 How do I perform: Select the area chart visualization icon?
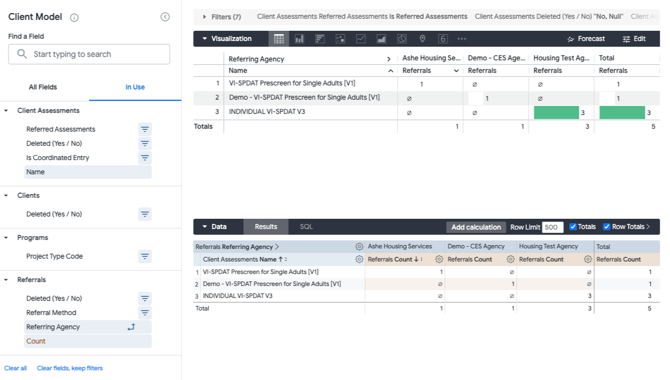381,39
